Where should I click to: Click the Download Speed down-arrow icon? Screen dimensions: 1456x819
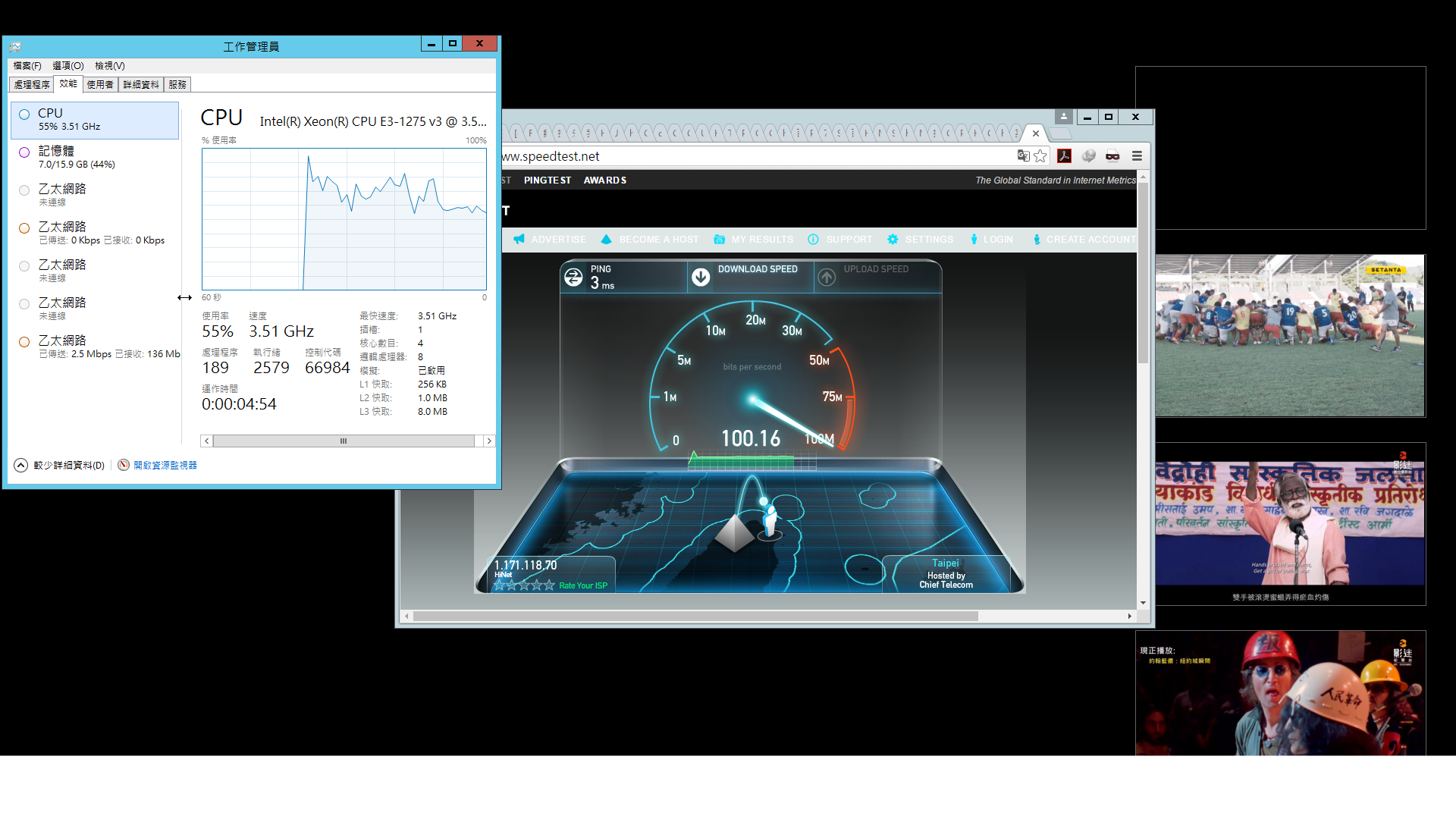(701, 278)
